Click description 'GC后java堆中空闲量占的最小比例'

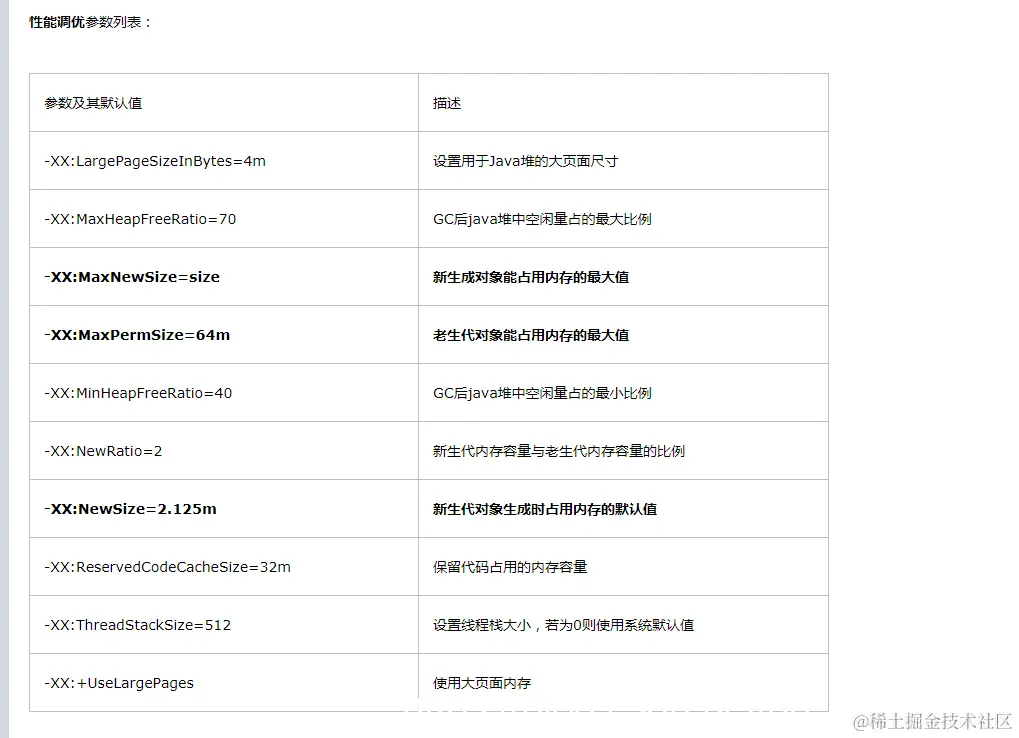click(542, 393)
